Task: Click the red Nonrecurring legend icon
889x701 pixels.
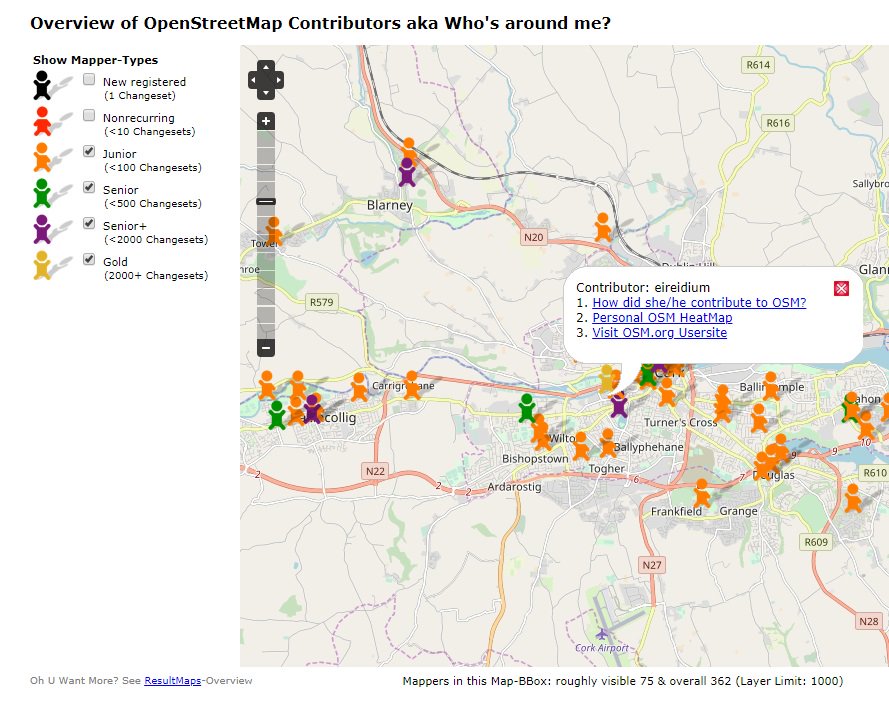Action: click(x=42, y=122)
